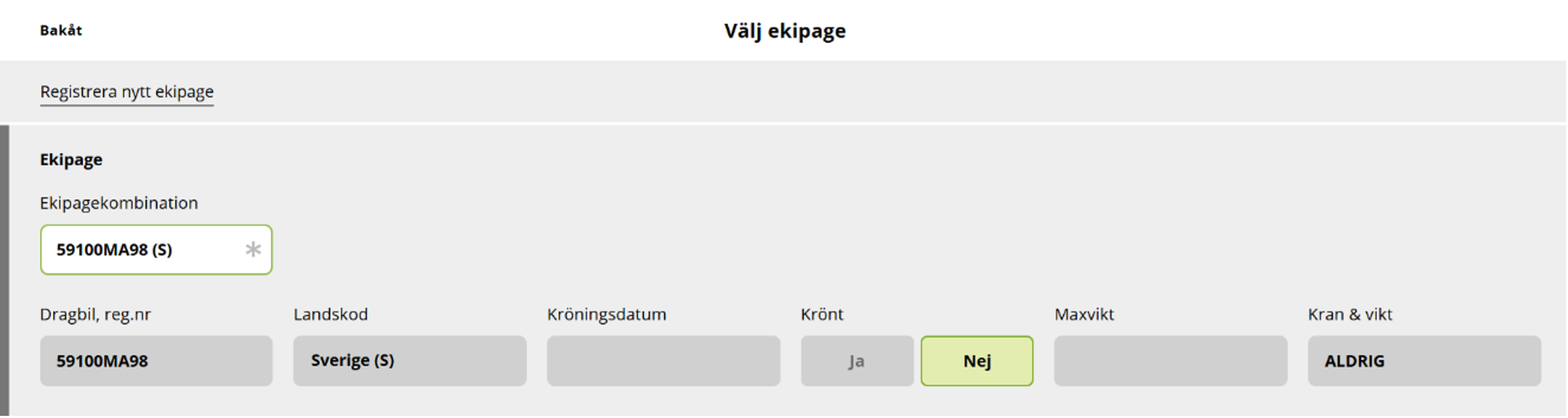The width and height of the screenshot is (1568, 418).
Task: Click the empty Maxvikt field
Action: (x=1170, y=361)
